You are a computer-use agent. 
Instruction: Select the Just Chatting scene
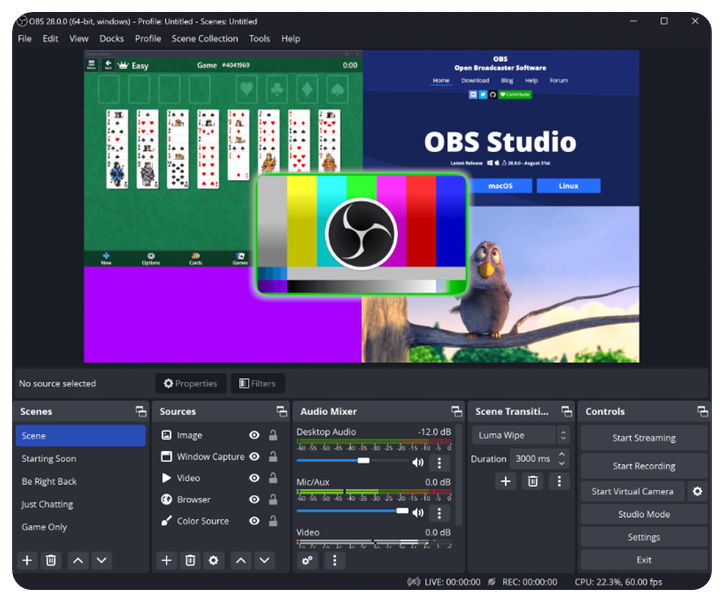[81, 504]
